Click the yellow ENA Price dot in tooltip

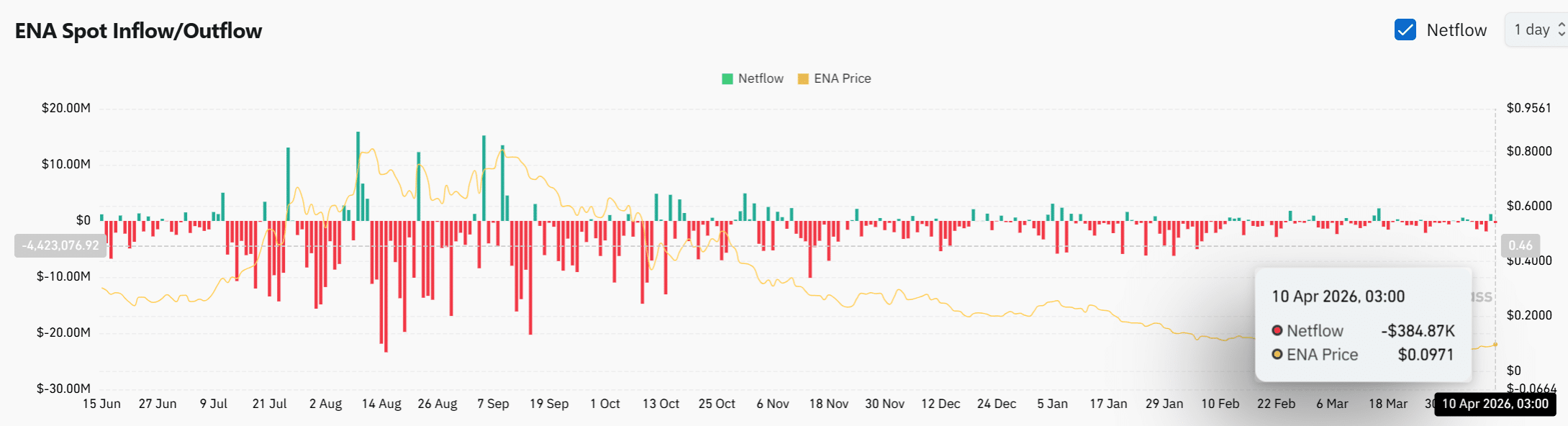tap(1277, 354)
